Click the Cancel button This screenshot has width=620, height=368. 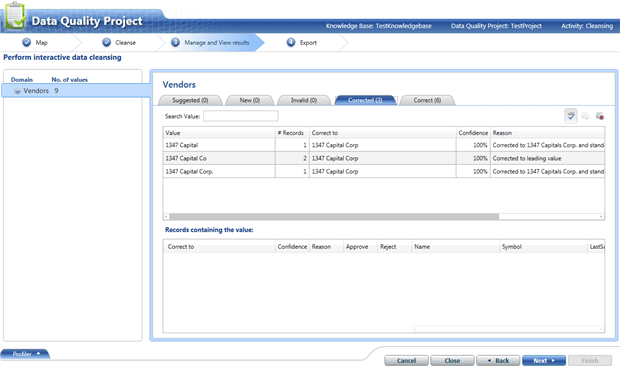point(406,360)
